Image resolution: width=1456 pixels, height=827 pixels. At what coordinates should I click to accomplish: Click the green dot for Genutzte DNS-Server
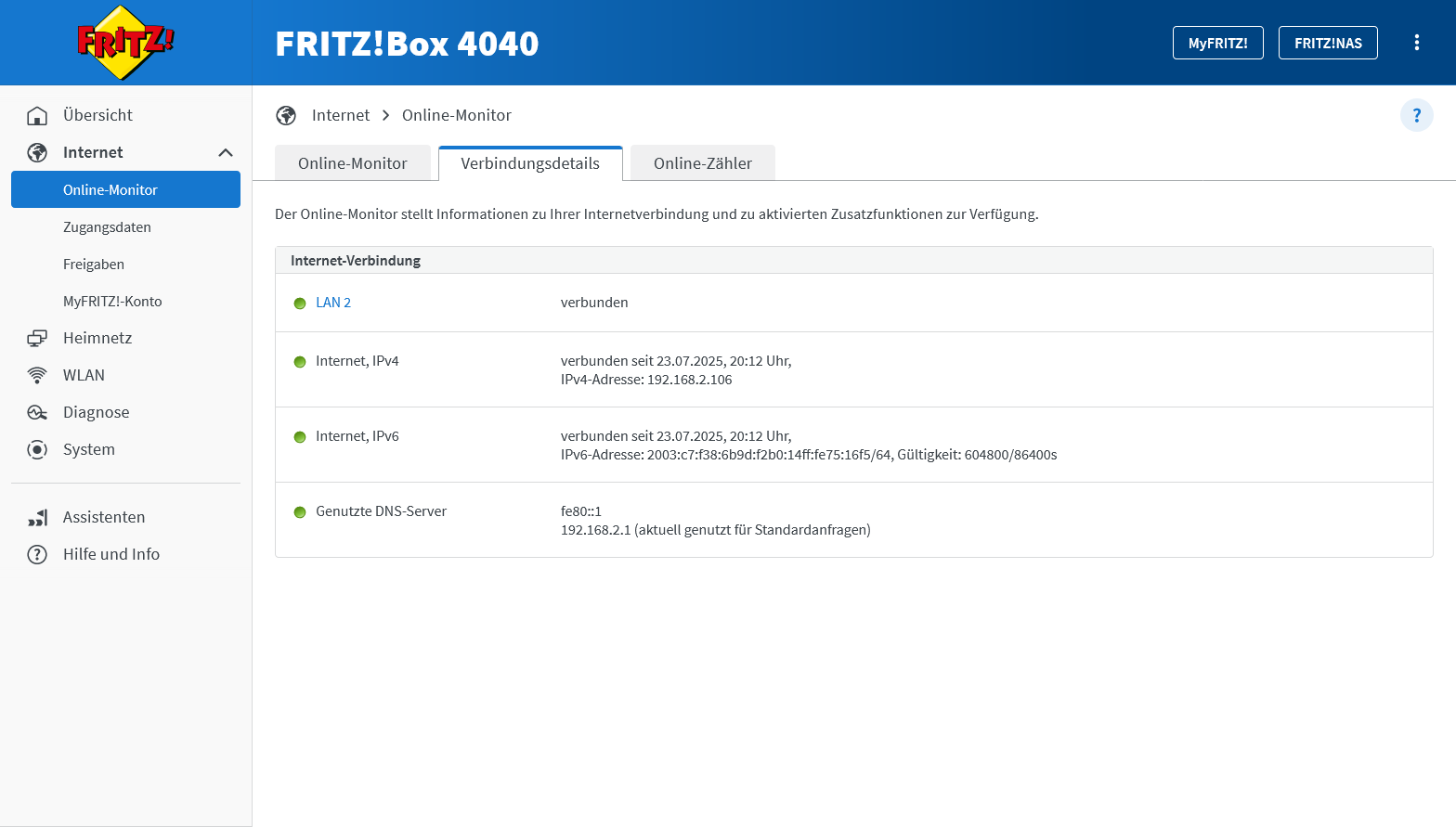[x=300, y=512]
